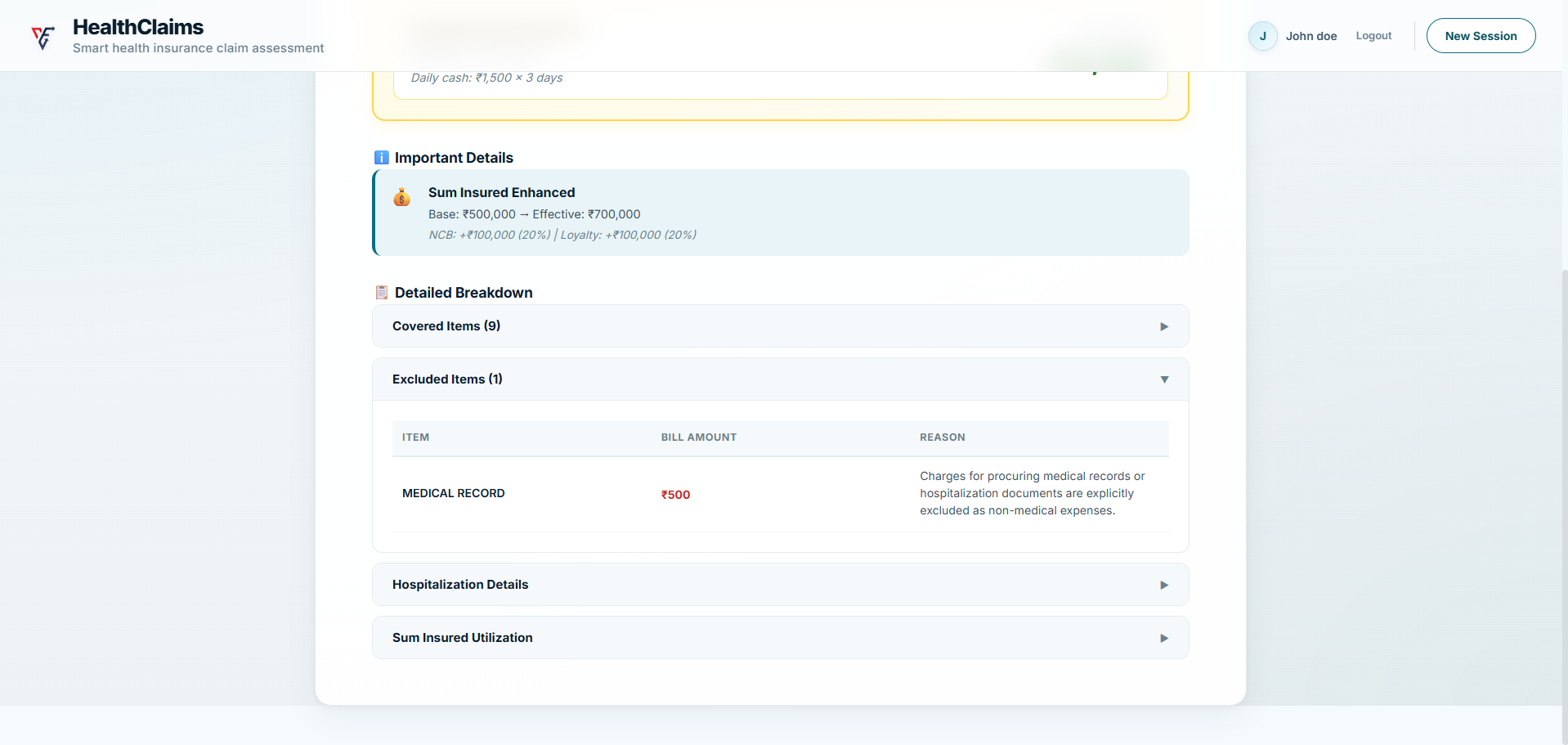The image size is (1568, 745).
Task: Click the ITEM column header
Action: 415,438
